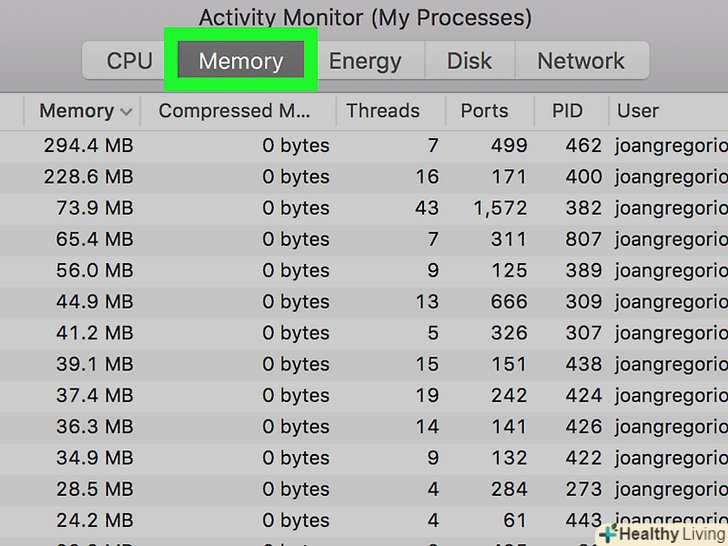This screenshot has height=546, width=728.
Task: Sort by the Ports column header
Action: (x=484, y=111)
